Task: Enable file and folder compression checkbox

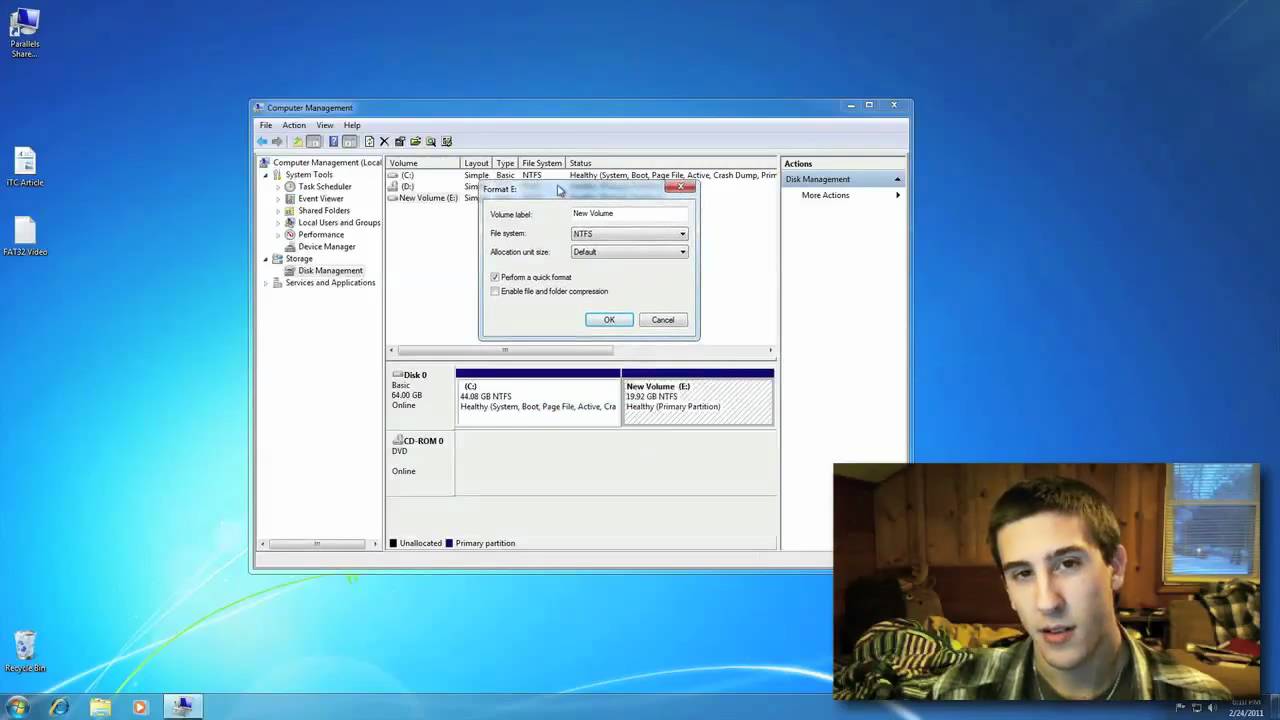Action: pyautogui.click(x=495, y=291)
